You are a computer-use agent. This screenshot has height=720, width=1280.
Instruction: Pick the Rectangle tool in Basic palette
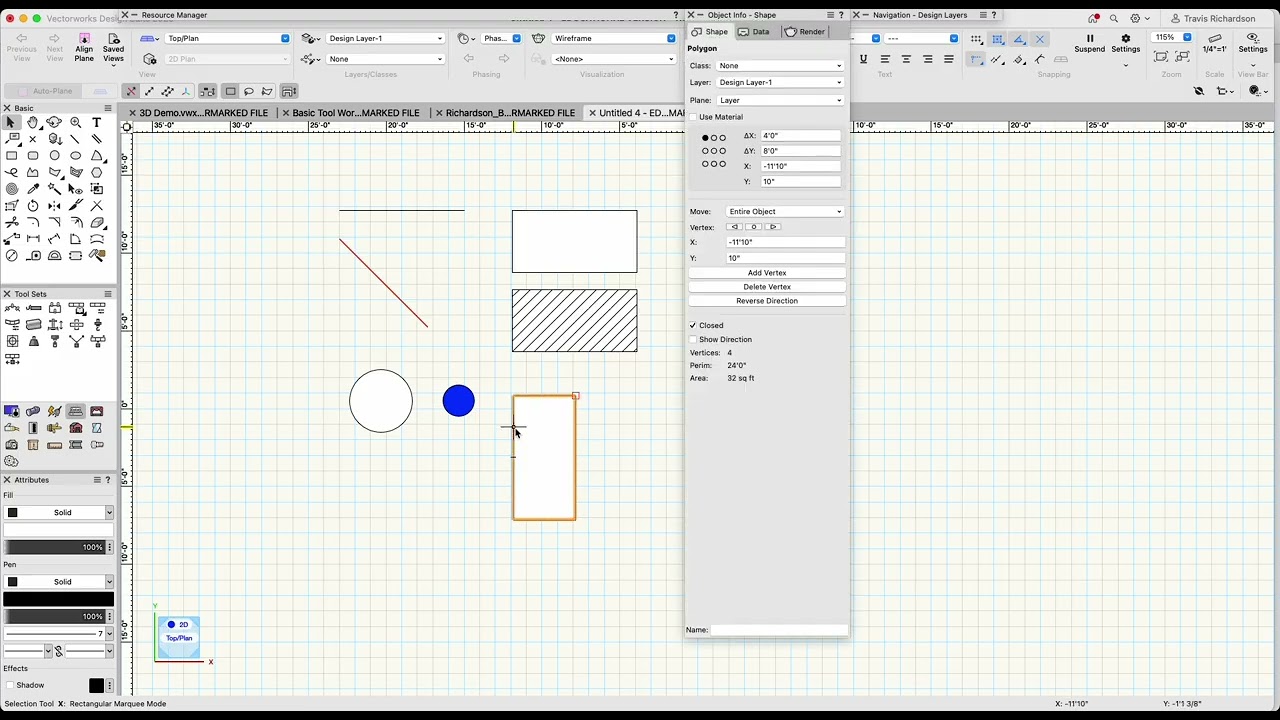[x=11, y=156]
